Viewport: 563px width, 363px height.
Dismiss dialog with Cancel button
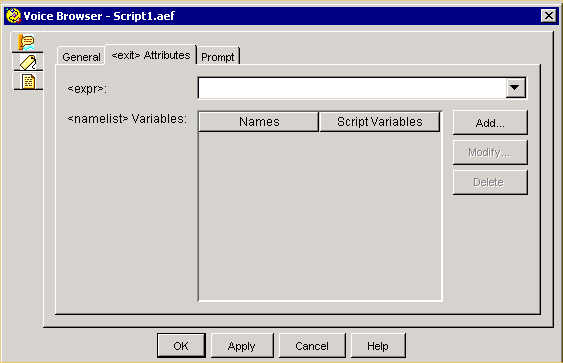pyautogui.click(x=312, y=346)
